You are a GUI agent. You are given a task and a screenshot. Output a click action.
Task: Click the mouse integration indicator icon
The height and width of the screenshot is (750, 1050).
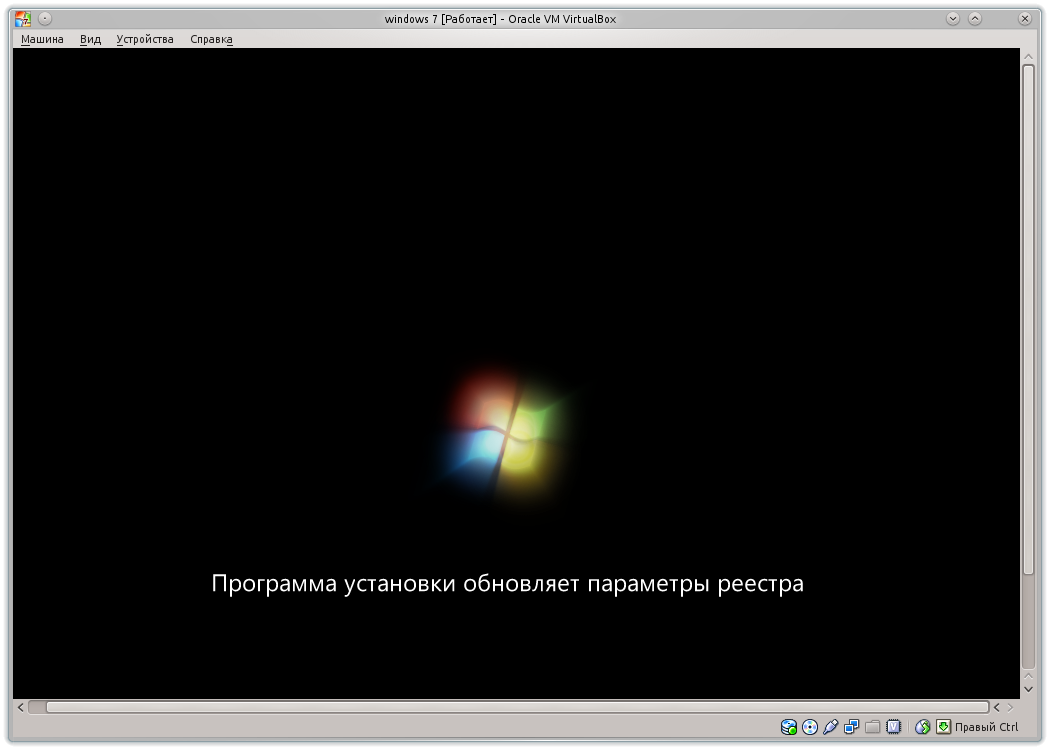(921, 727)
